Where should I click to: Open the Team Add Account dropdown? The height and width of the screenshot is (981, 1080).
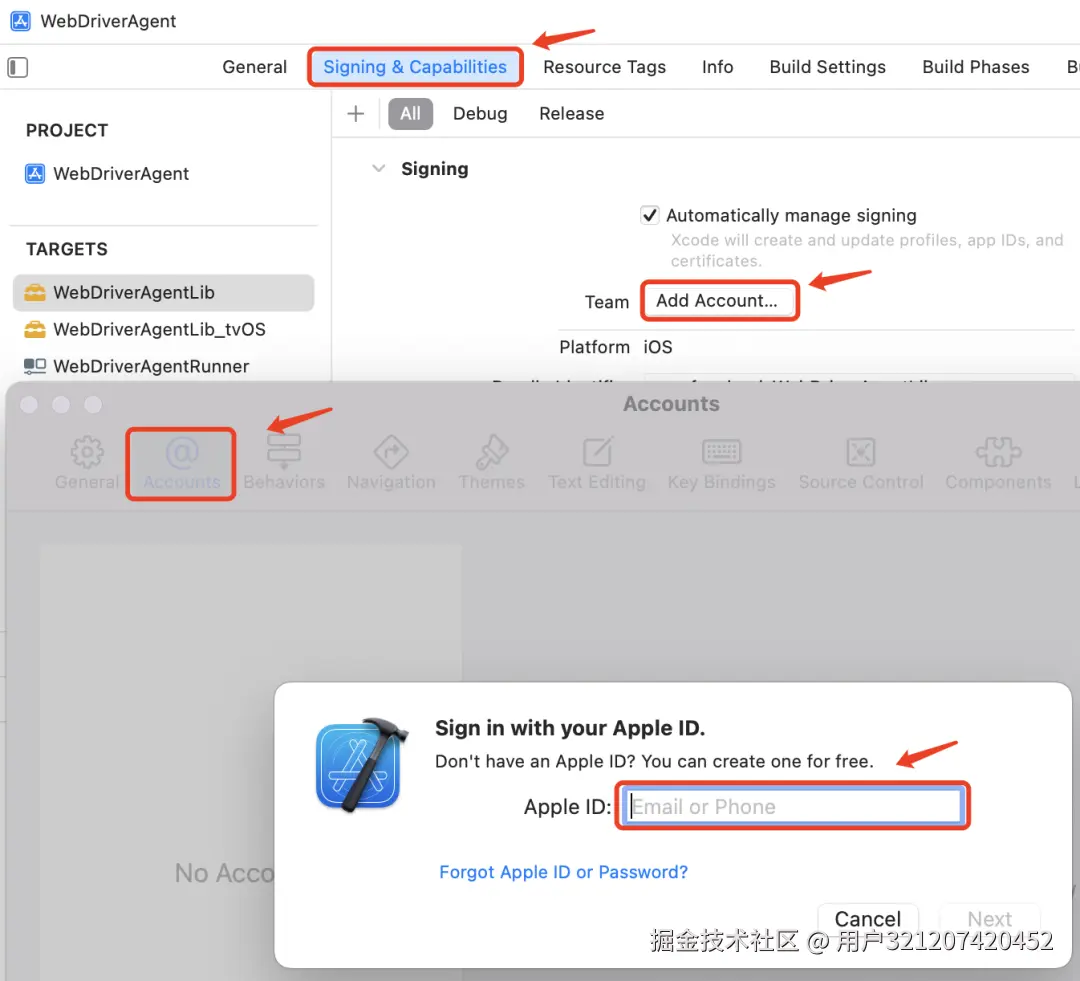click(x=720, y=301)
